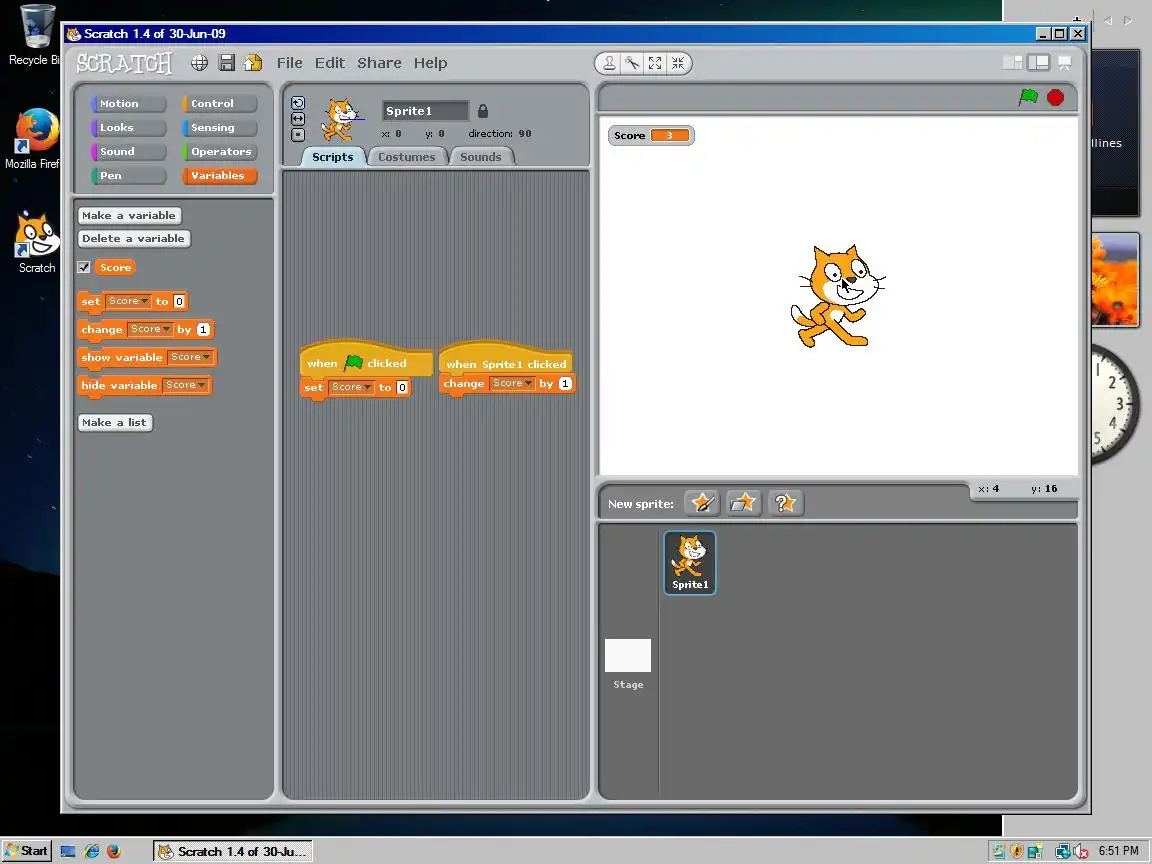Select the Sprite1 thumbnail in sprite list
Viewport: 1152px width, 864px height.
click(x=690, y=563)
